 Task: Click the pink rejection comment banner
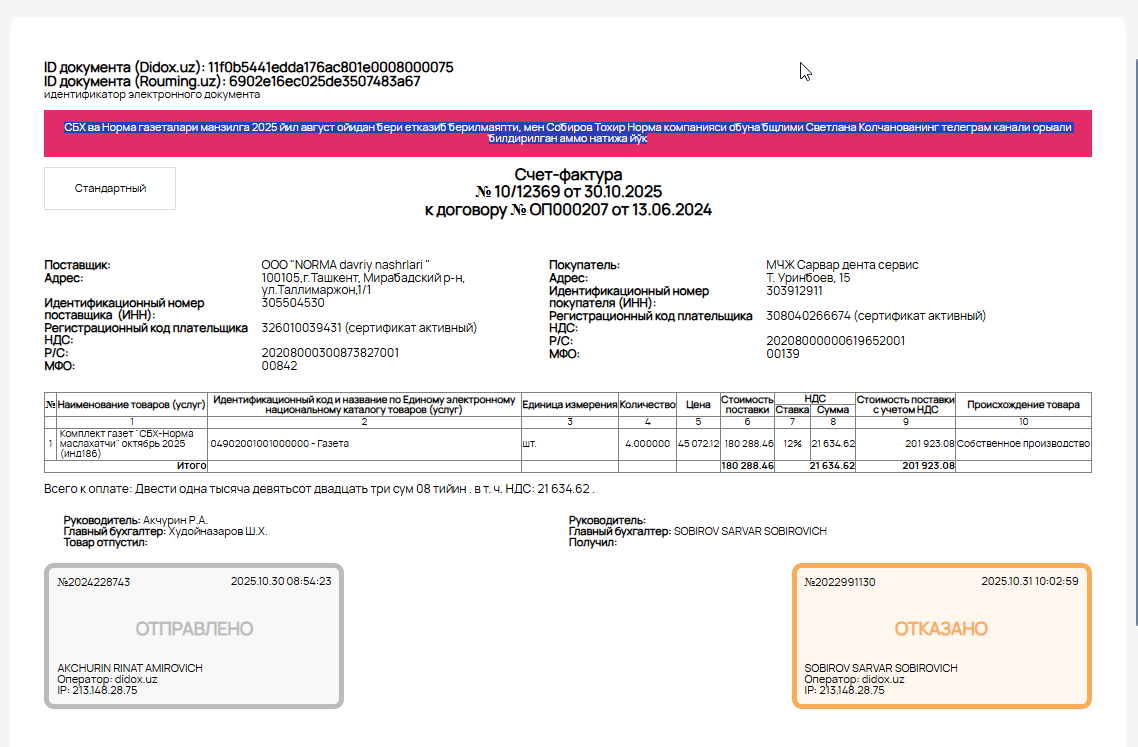pos(568,134)
